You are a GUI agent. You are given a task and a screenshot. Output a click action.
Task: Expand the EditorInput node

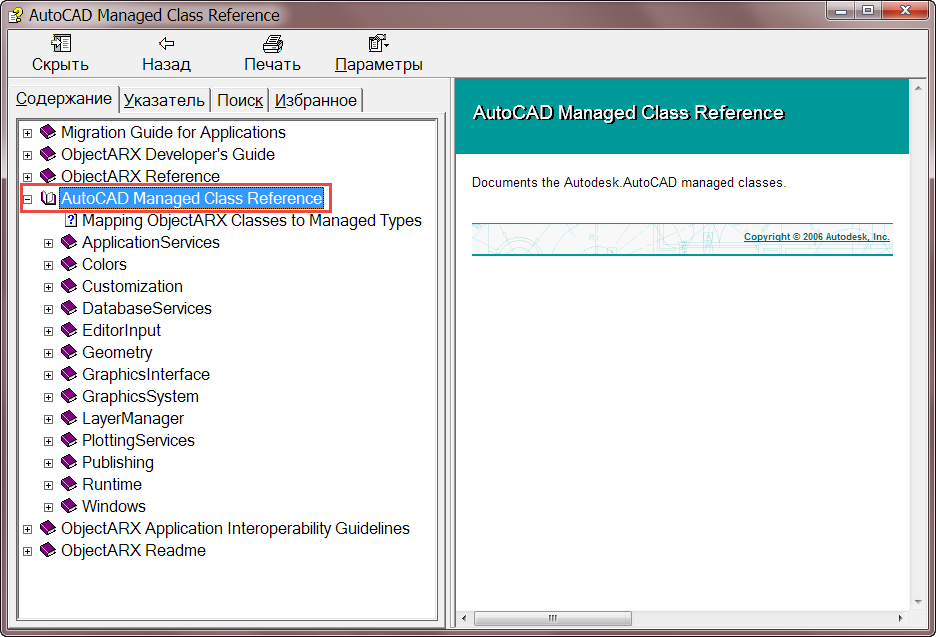click(49, 331)
